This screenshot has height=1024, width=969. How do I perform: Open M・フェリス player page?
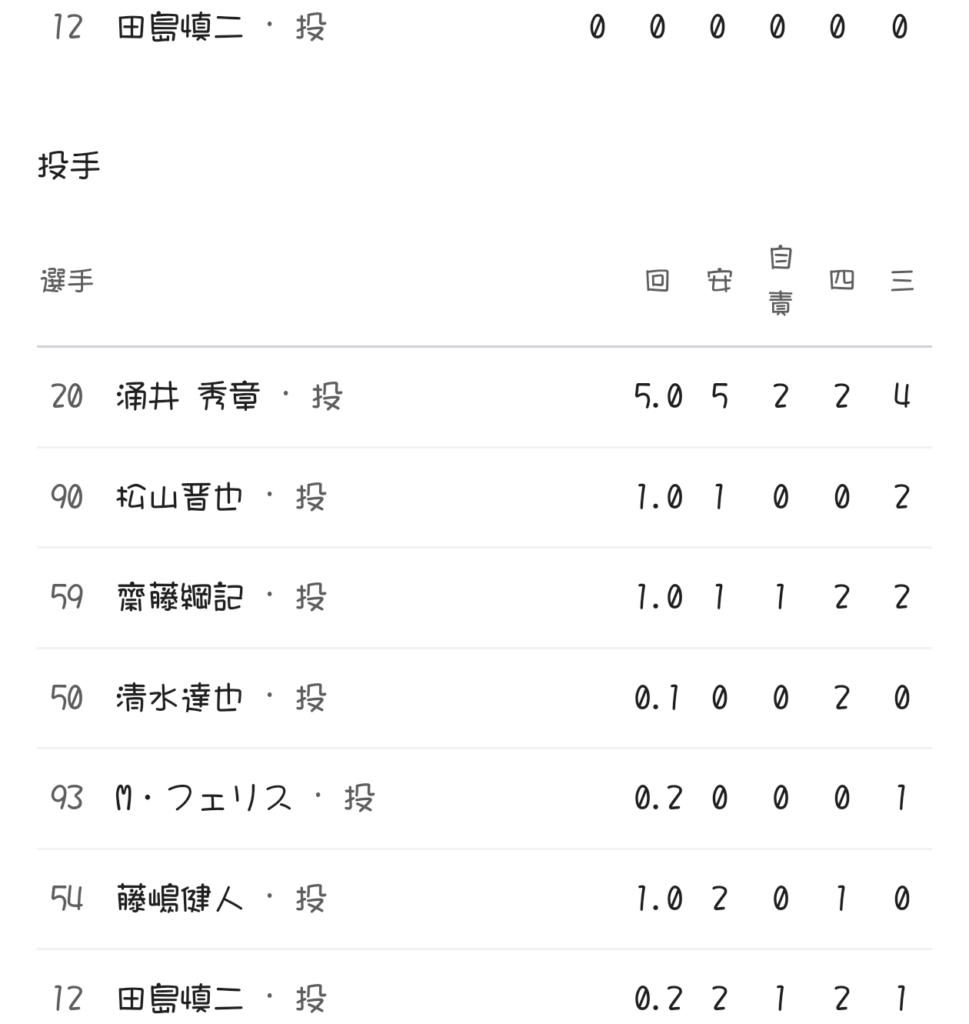[204, 798]
